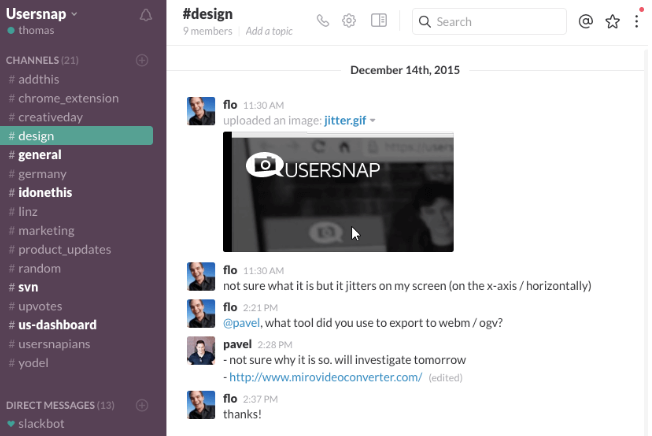Start new direct message plus icon
This screenshot has width=652, height=436.
[x=142, y=405]
